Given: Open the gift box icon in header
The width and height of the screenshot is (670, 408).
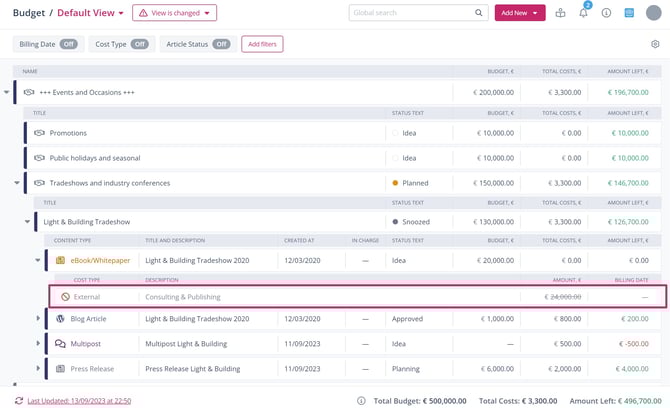Looking at the screenshot, I should click(x=560, y=13).
